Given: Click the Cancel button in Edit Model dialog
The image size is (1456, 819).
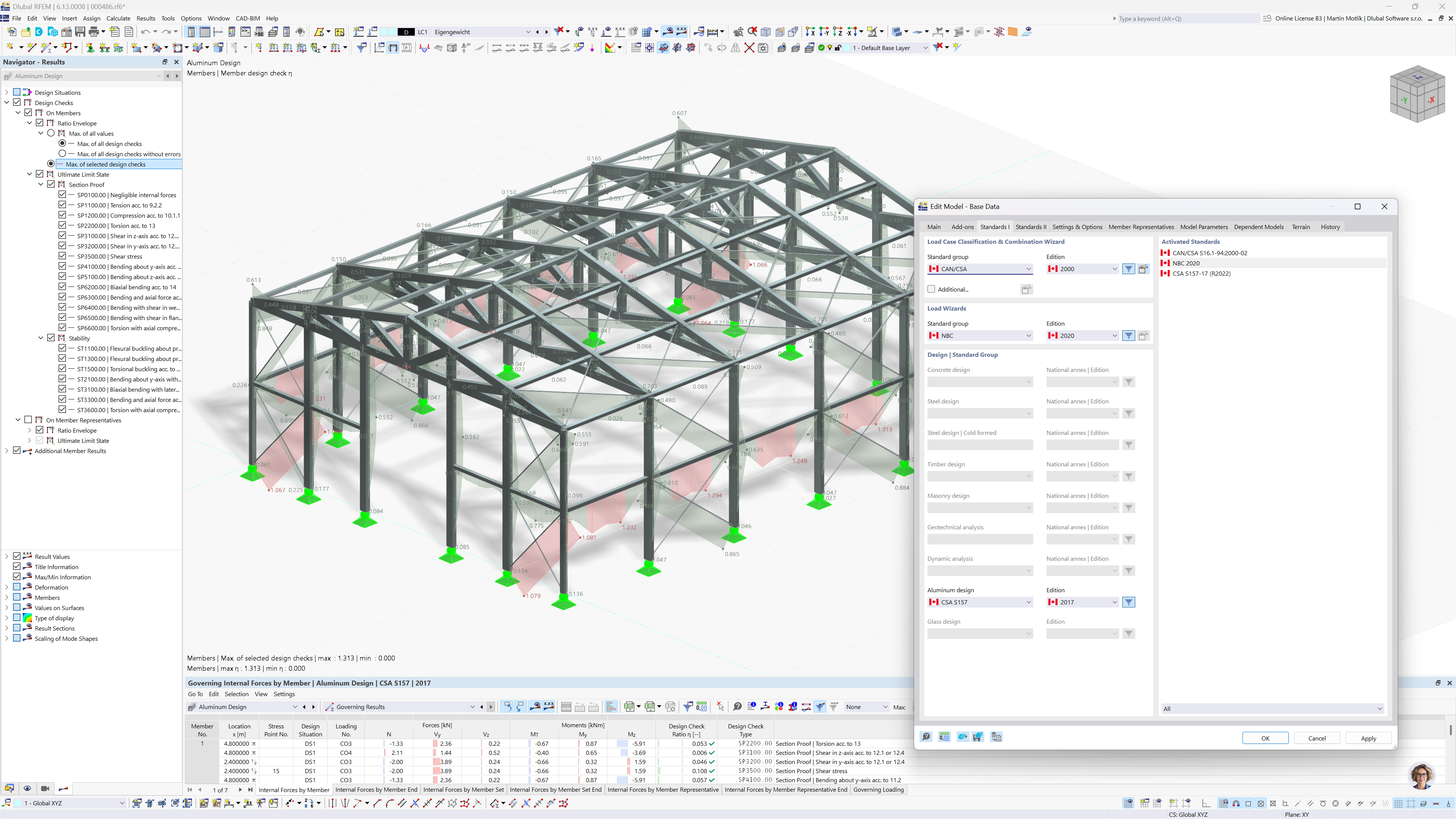Looking at the screenshot, I should 1316,737.
